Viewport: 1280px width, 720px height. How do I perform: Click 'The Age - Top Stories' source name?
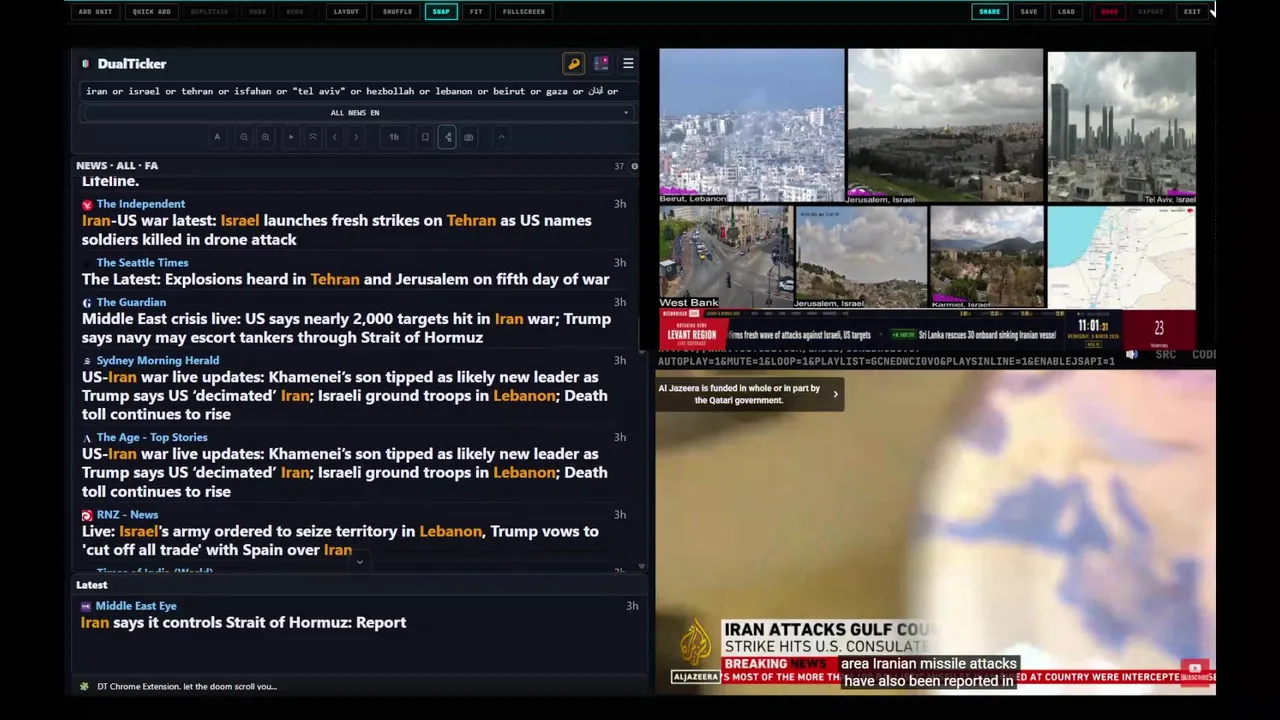(x=152, y=438)
